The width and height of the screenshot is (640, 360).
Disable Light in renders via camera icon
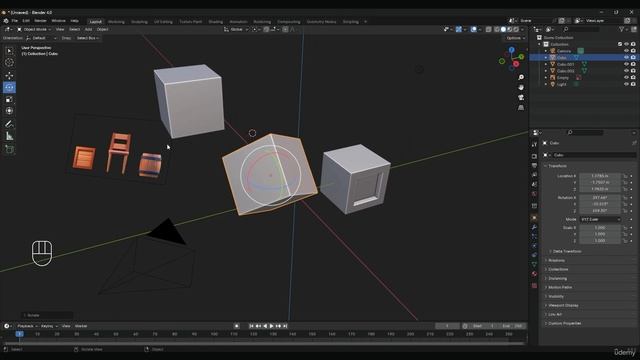633,84
